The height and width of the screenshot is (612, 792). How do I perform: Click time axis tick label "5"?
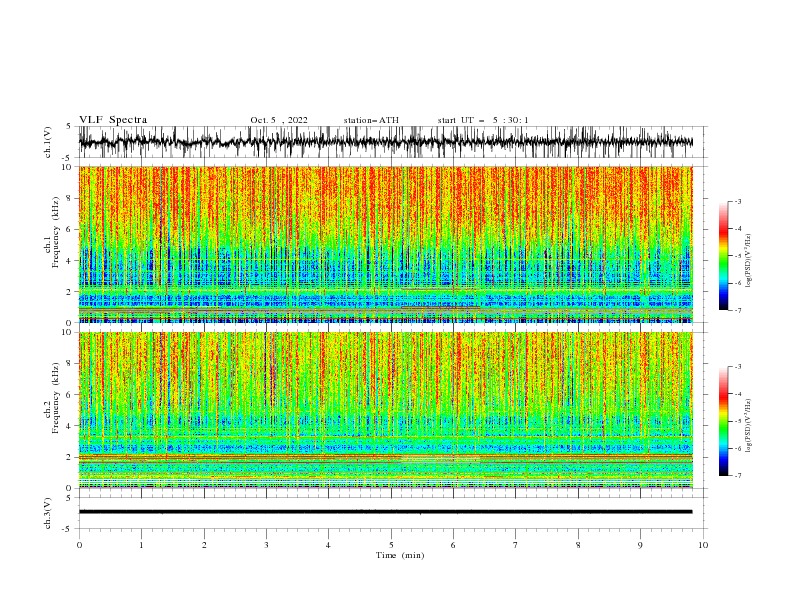click(391, 545)
